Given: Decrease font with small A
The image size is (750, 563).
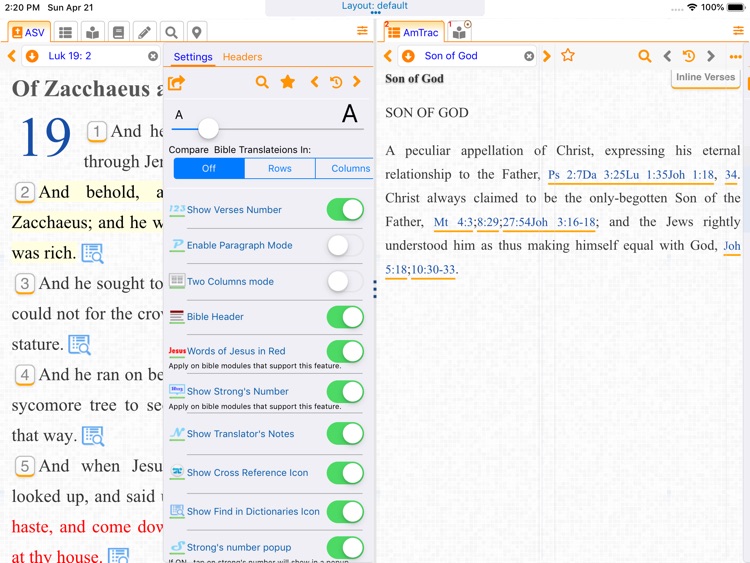Looking at the screenshot, I should 179,115.
